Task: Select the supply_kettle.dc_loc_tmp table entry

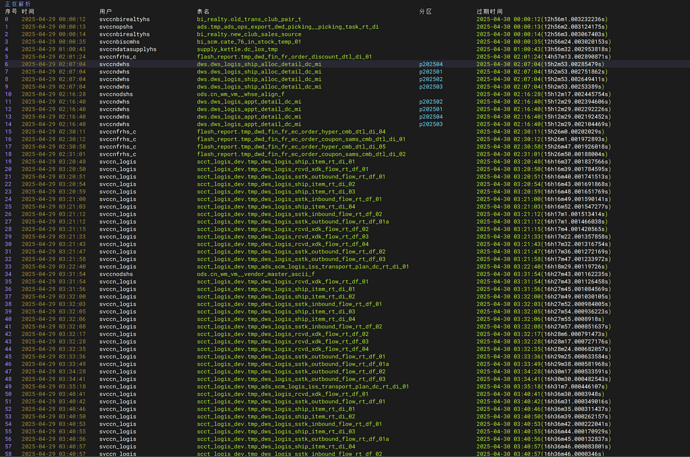Action: pyautogui.click(x=237, y=49)
